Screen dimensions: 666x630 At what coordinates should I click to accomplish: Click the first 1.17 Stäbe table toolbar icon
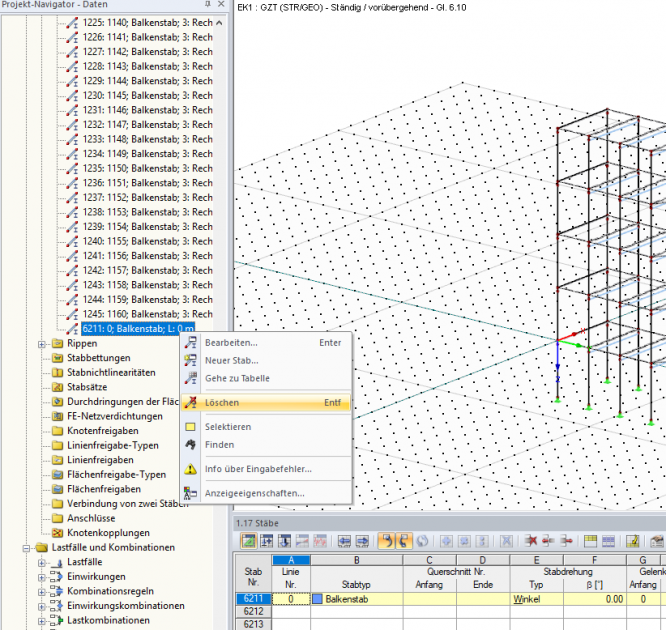(x=248, y=541)
